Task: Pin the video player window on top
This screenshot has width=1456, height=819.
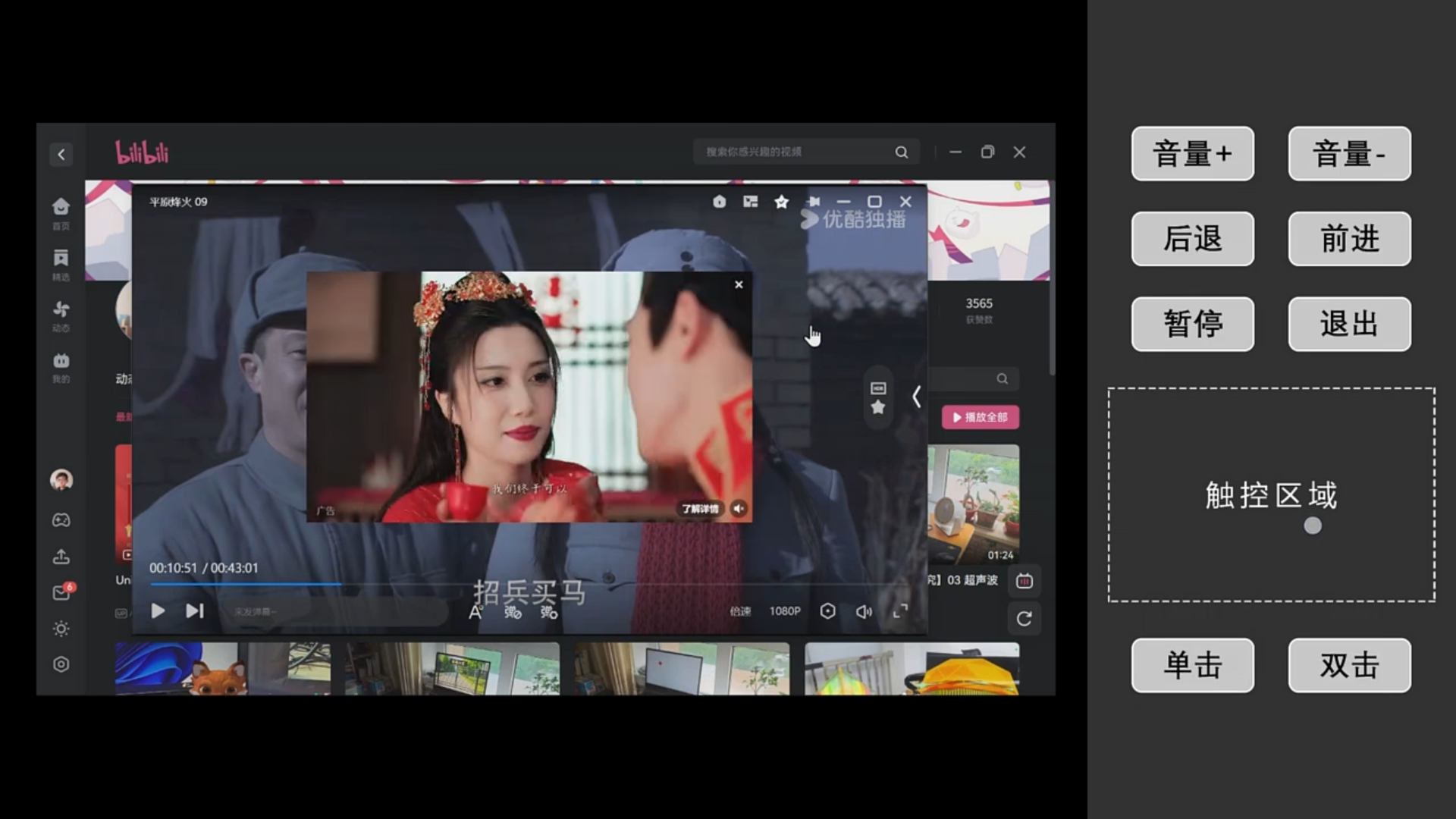Action: tap(814, 202)
